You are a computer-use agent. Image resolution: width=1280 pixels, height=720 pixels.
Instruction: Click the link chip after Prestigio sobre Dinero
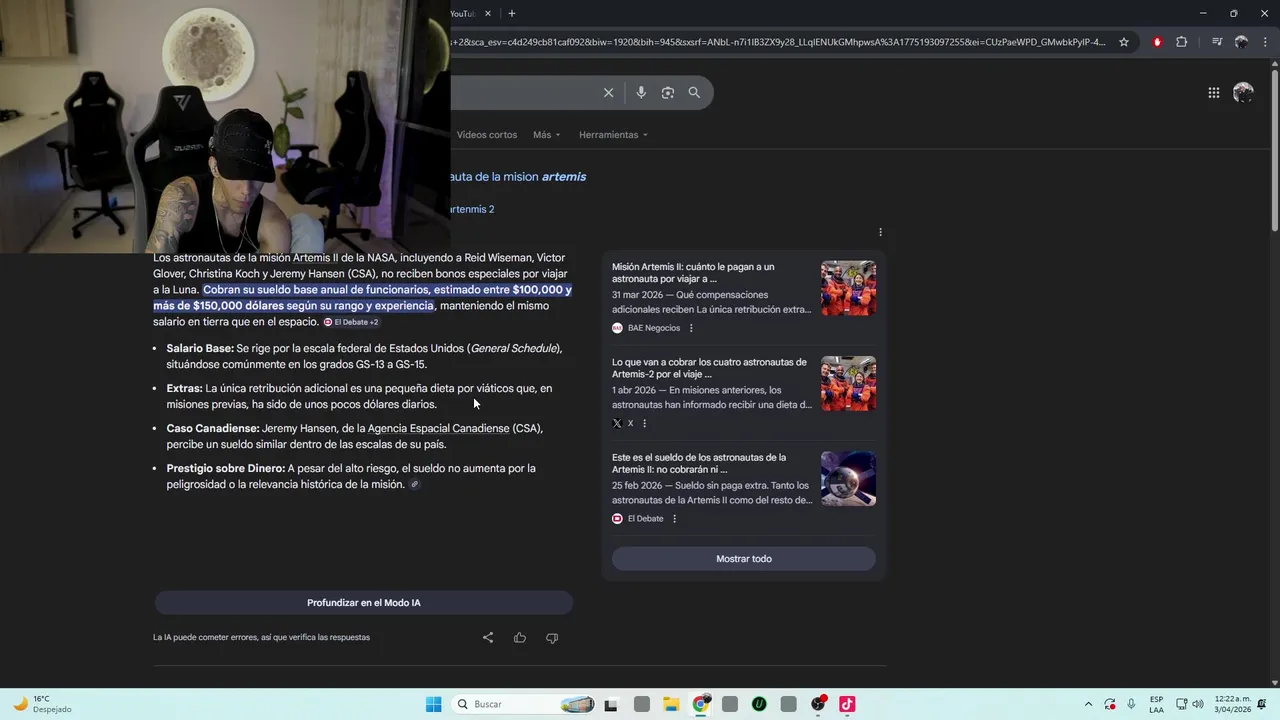pos(415,485)
